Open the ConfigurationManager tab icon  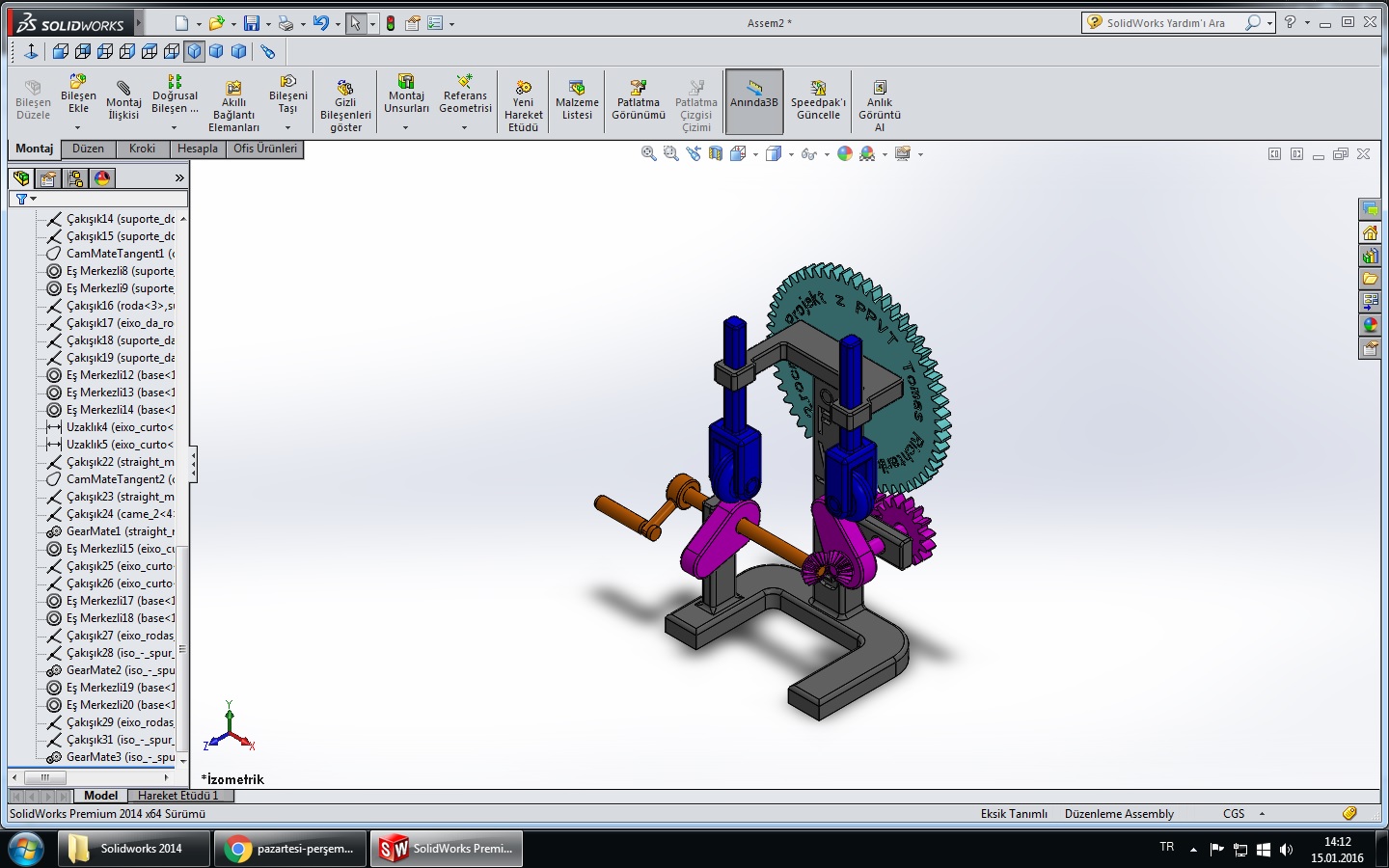tap(75, 178)
